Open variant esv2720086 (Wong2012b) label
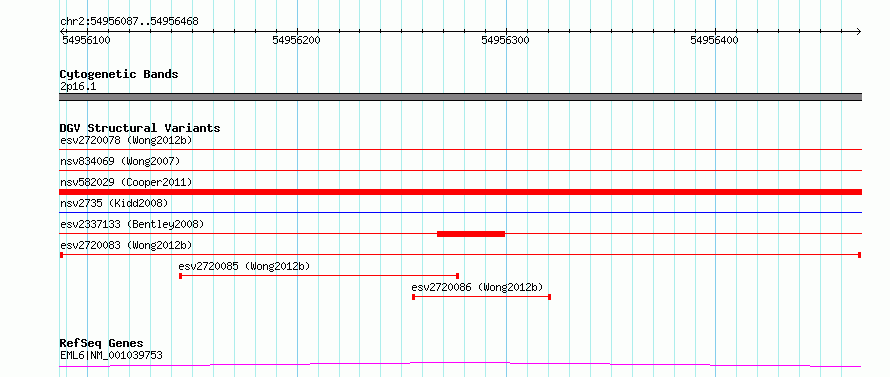 tap(477, 287)
